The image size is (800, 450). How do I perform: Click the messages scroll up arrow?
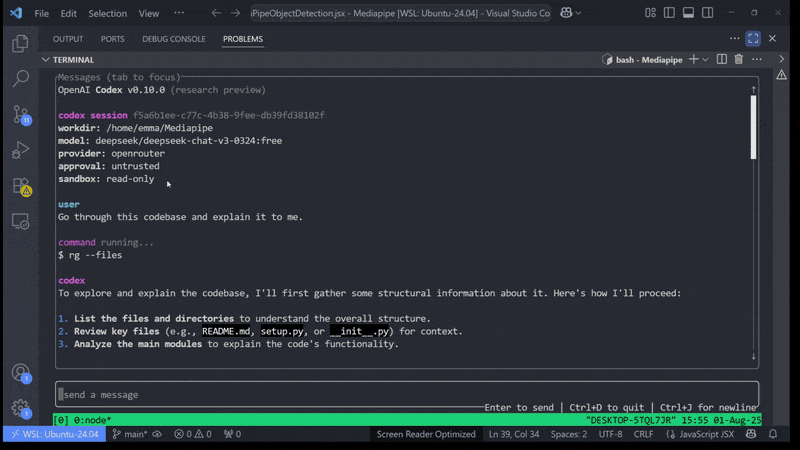(754, 90)
